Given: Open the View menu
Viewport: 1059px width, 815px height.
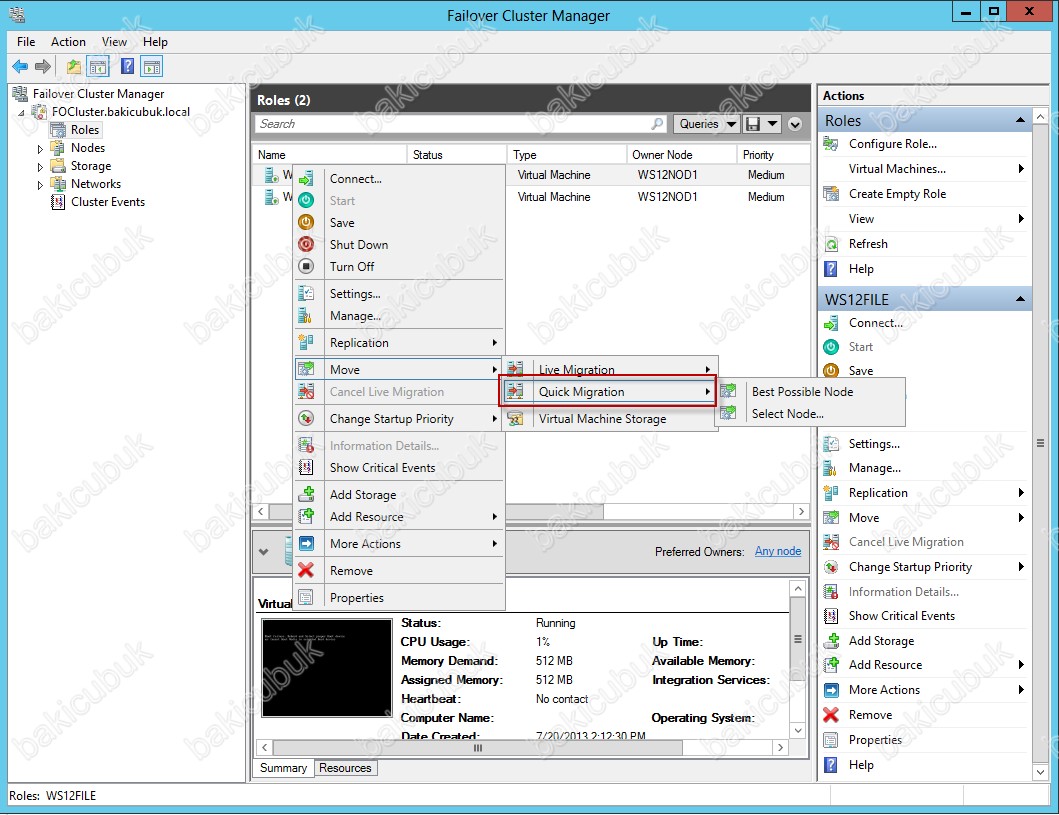Looking at the screenshot, I should pyautogui.click(x=114, y=42).
